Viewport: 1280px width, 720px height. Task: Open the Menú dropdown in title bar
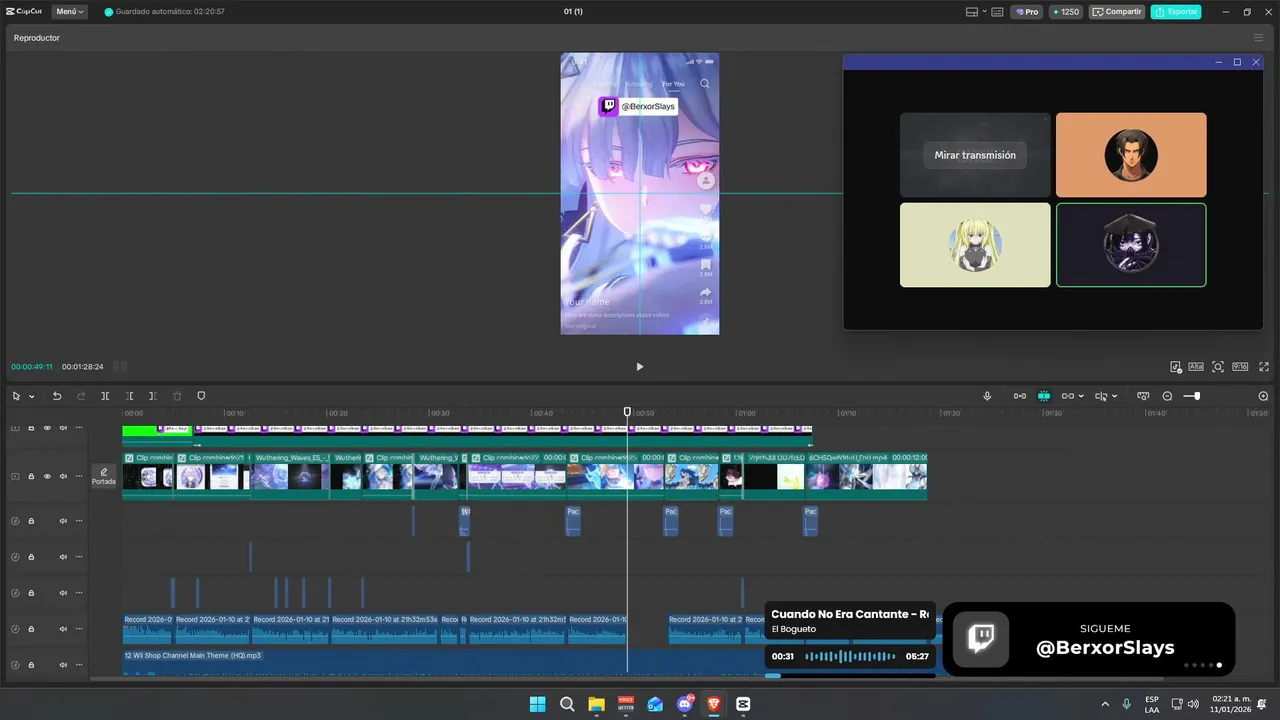pos(70,12)
